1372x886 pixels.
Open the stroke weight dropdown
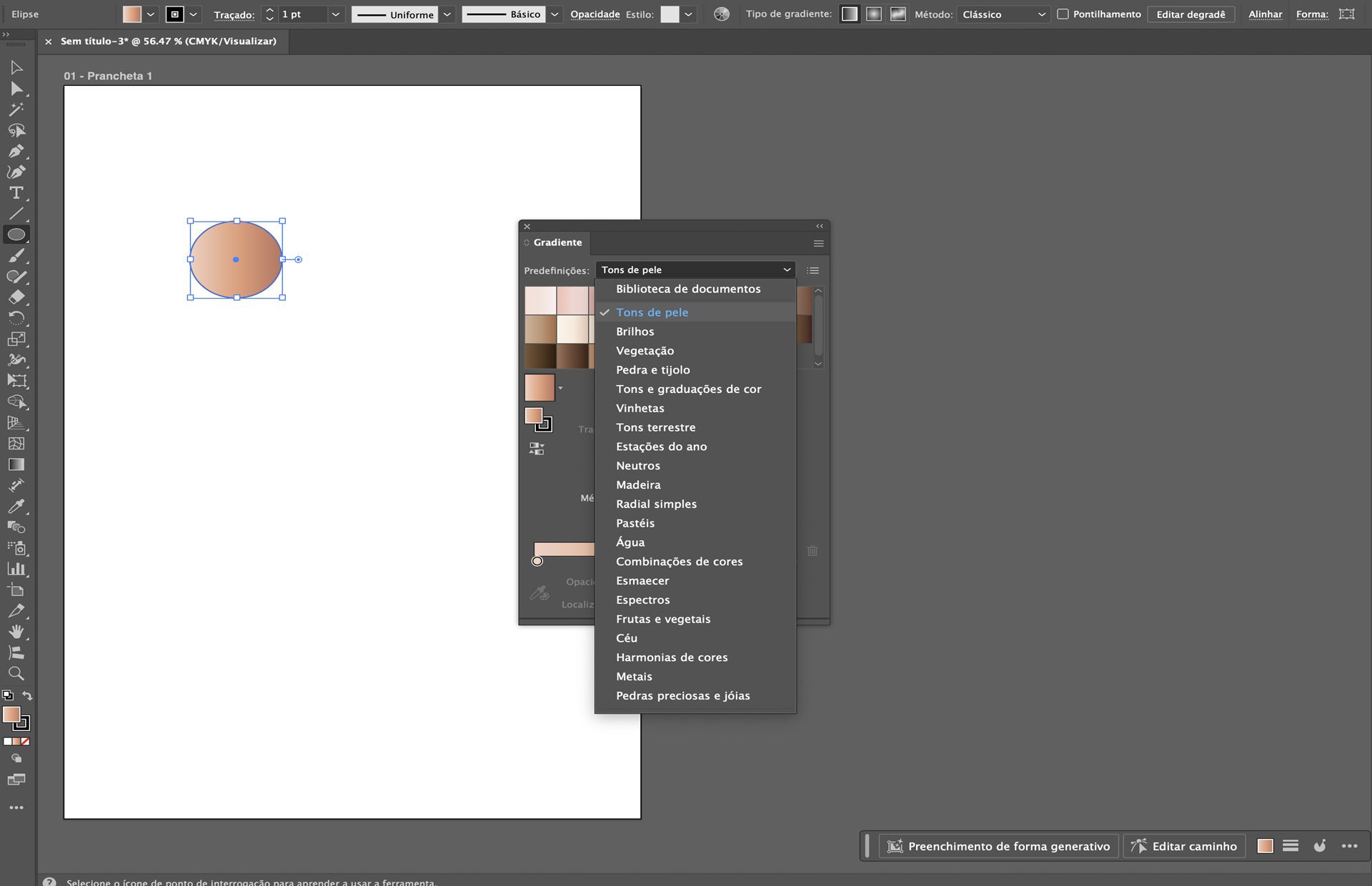pos(334,14)
